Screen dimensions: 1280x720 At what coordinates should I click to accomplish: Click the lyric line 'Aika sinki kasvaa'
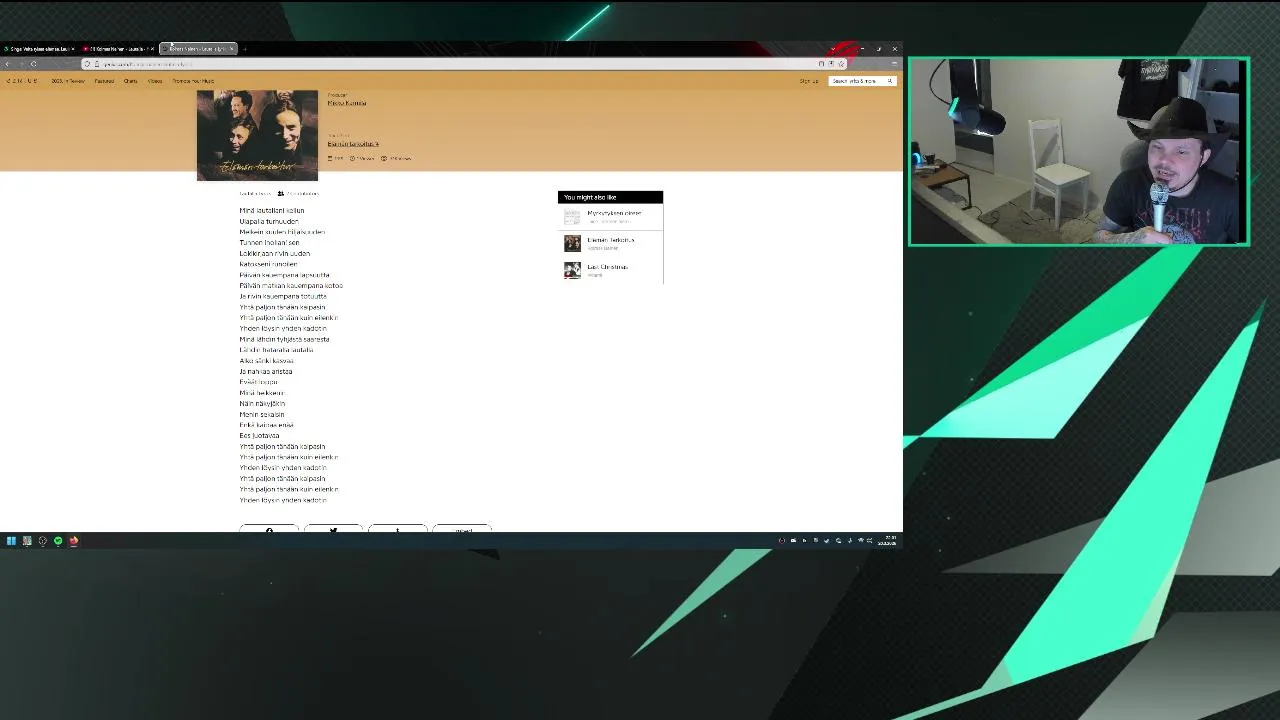[x=267, y=361]
